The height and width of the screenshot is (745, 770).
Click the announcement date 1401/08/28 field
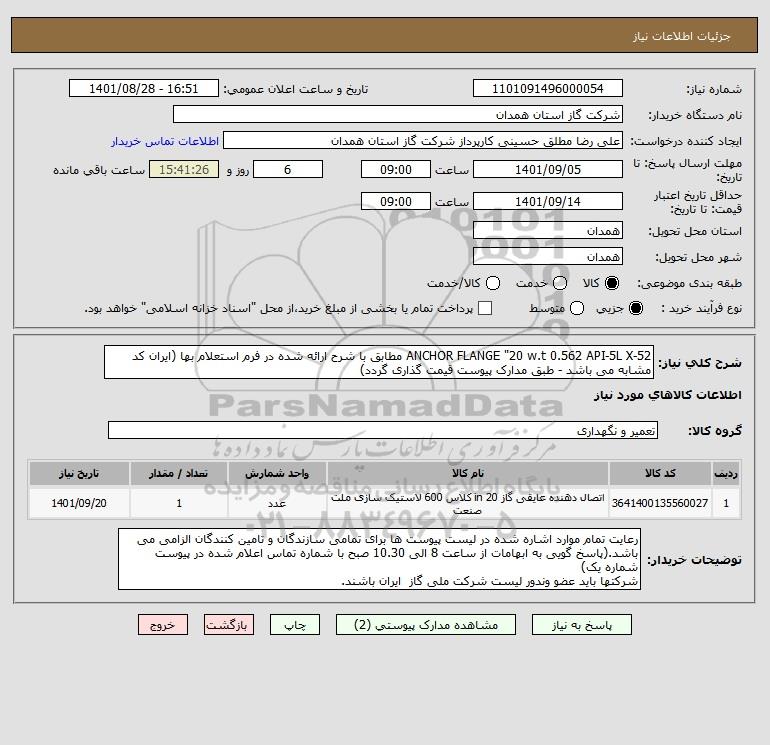point(144,88)
